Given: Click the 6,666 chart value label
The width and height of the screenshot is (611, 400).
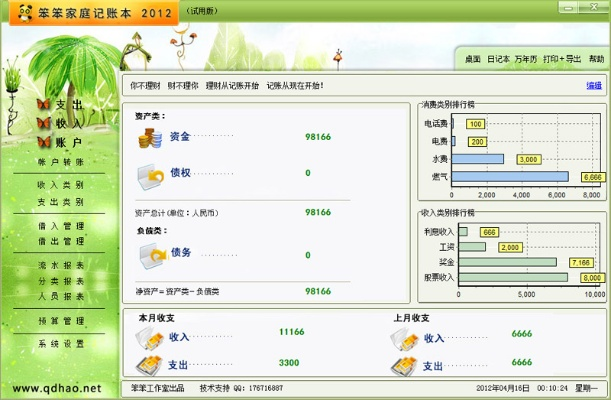Looking at the screenshot, I should (593, 177).
